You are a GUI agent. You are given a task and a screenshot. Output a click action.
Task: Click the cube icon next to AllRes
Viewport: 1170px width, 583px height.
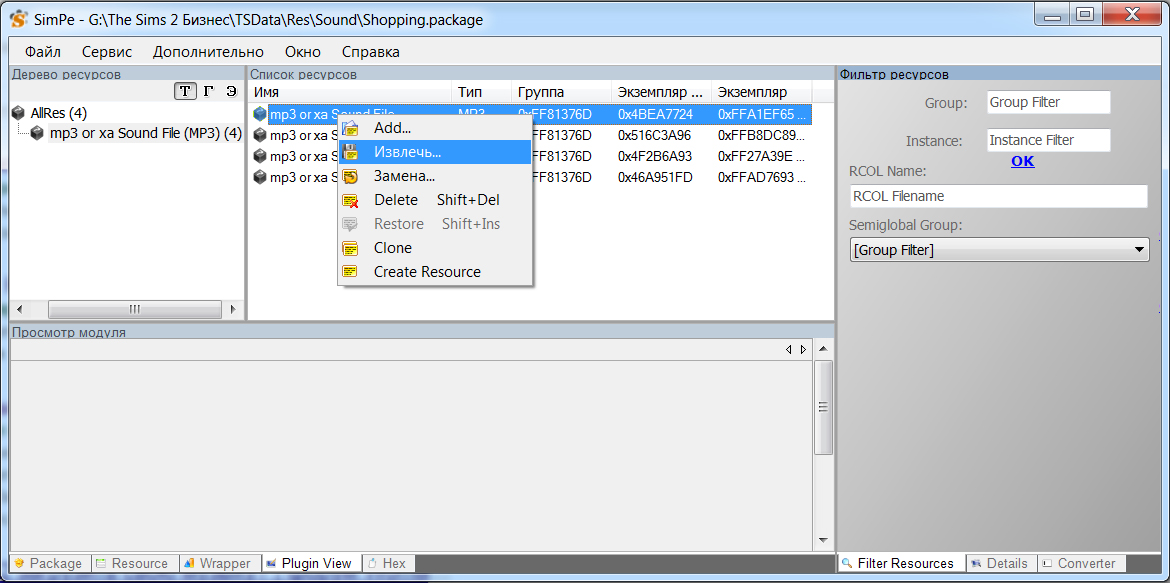18,113
